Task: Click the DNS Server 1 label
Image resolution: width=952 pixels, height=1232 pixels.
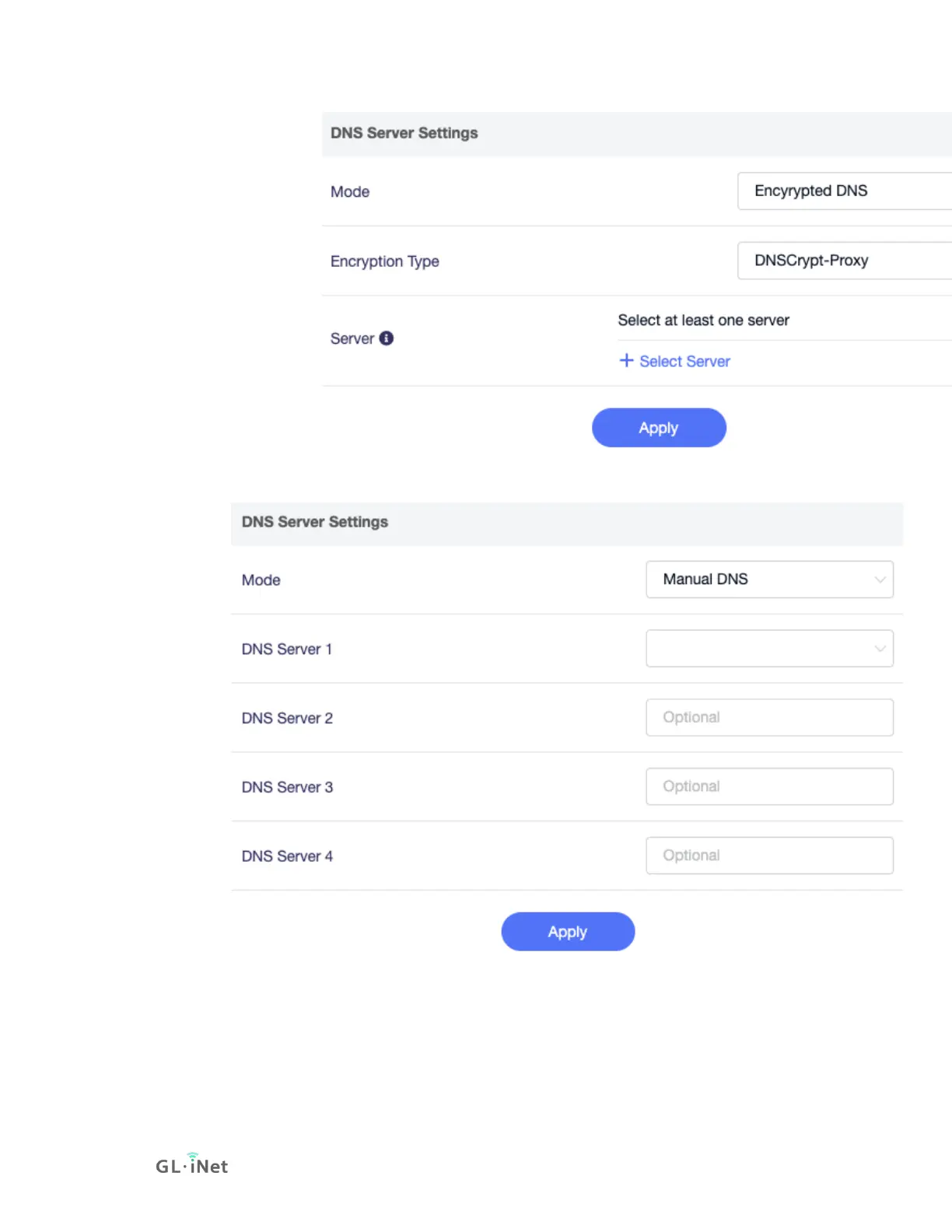Action: (x=287, y=649)
